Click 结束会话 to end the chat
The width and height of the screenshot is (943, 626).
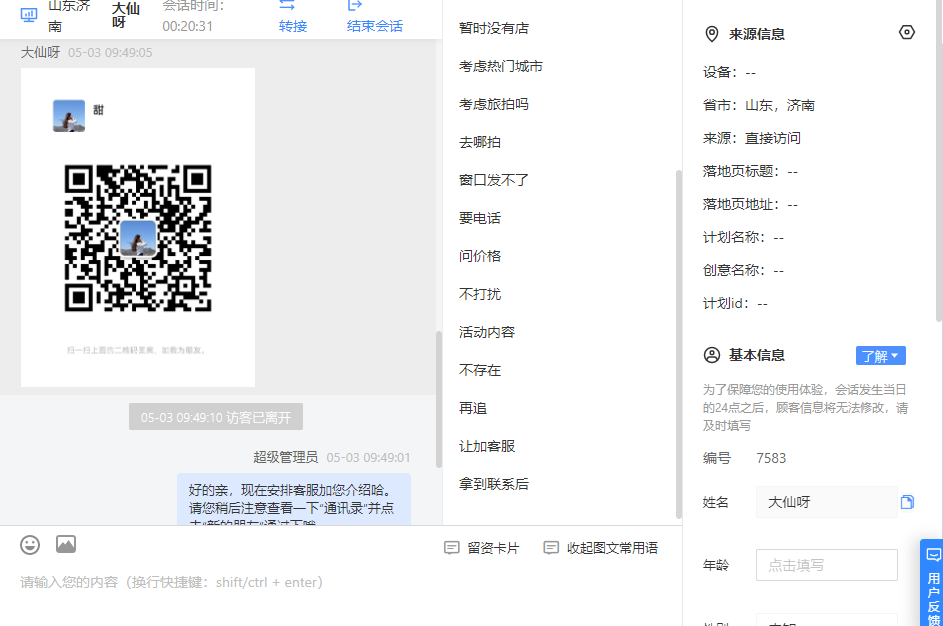coord(375,26)
